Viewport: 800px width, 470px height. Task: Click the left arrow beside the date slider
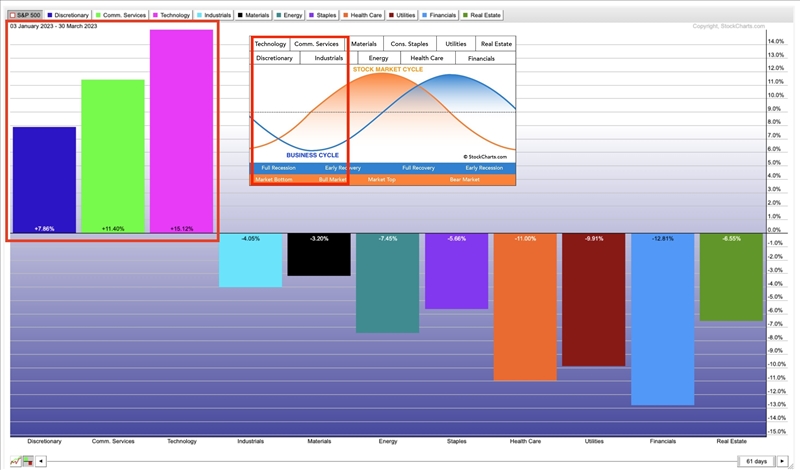point(41,461)
